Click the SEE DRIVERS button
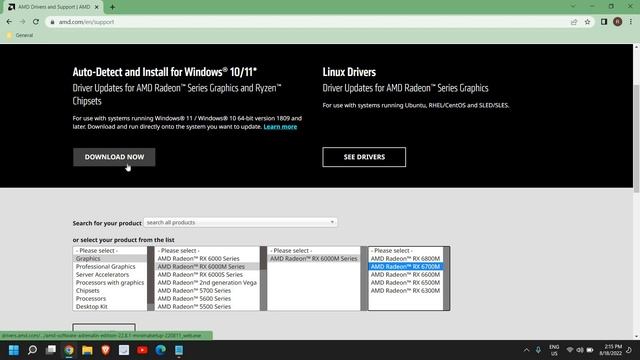Viewport: 640px width, 360px height. (364, 157)
